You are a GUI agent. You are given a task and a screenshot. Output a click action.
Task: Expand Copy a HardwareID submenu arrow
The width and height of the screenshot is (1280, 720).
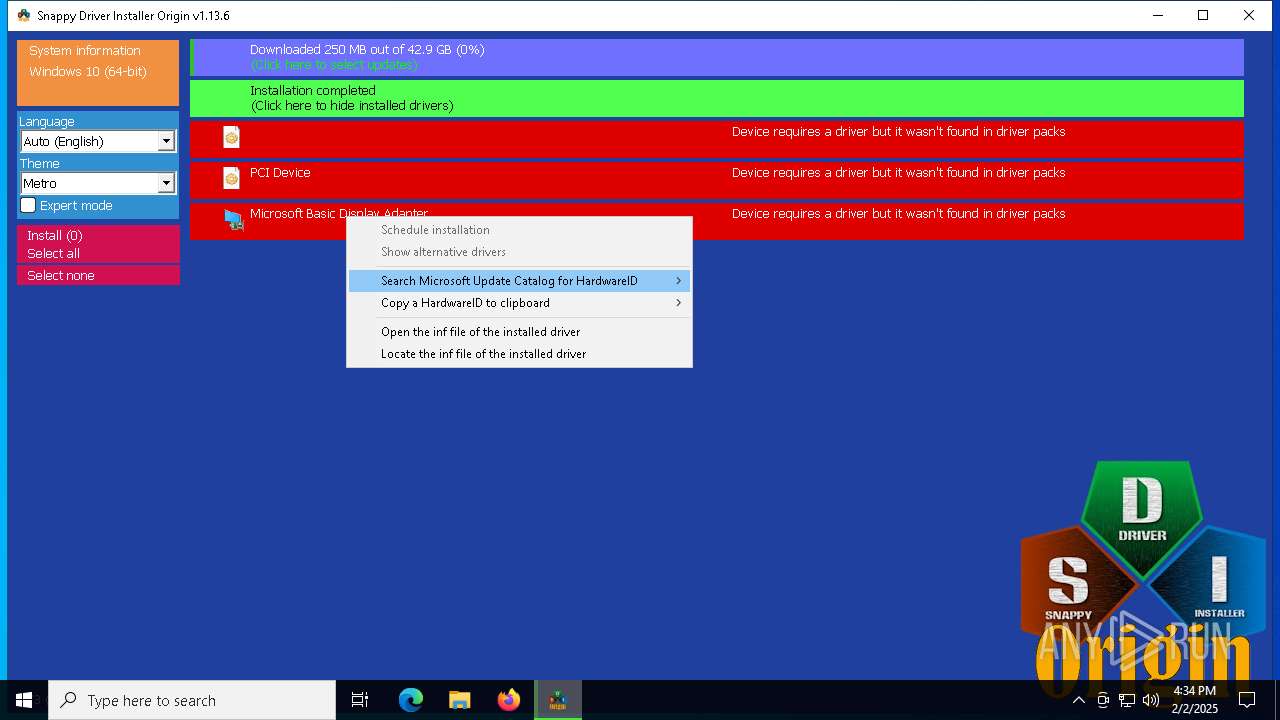[678, 303]
